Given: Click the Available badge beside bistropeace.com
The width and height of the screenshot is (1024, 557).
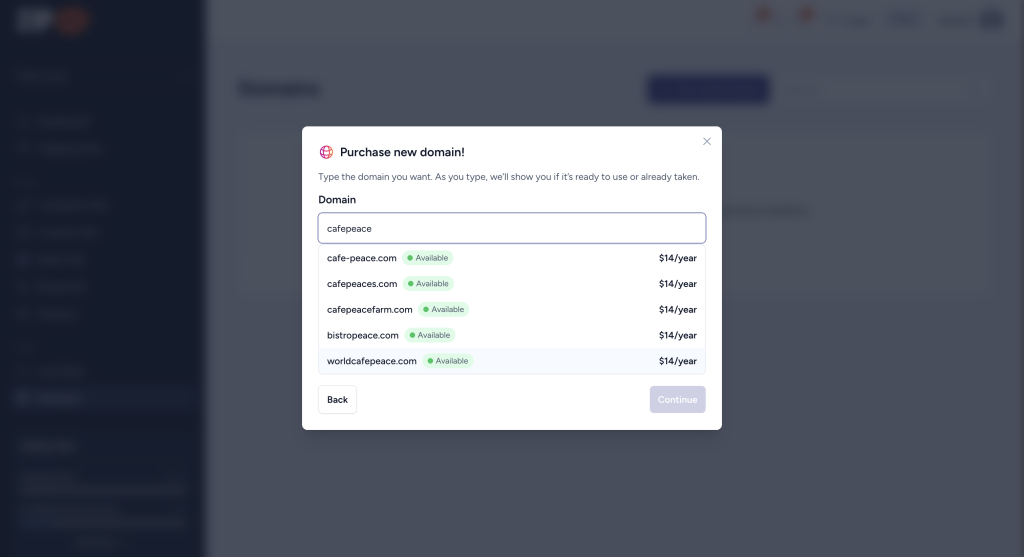Looking at the screenshot, I should [430, 335].
